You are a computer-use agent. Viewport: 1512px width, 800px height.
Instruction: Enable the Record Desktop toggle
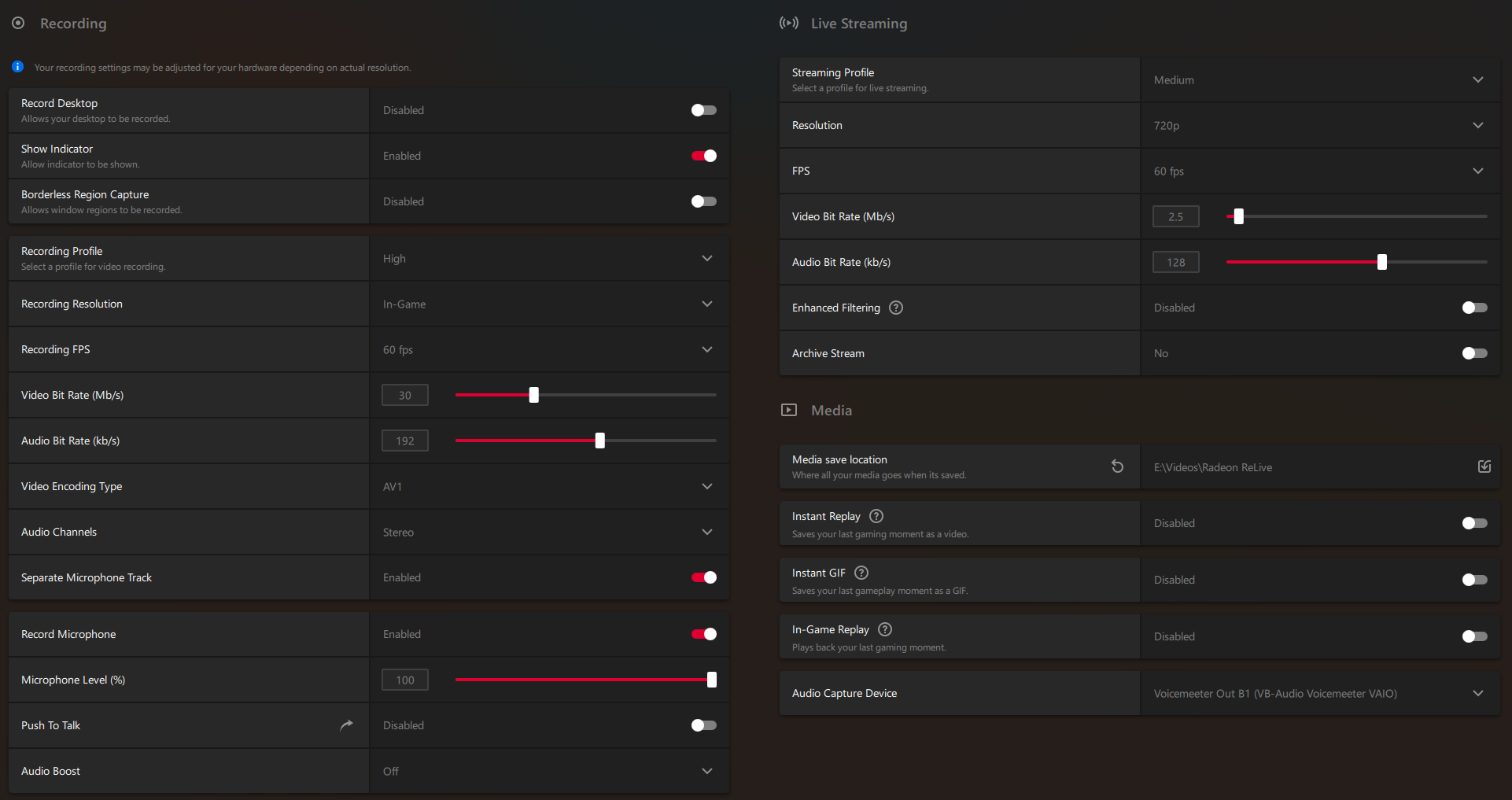(703, 110)
